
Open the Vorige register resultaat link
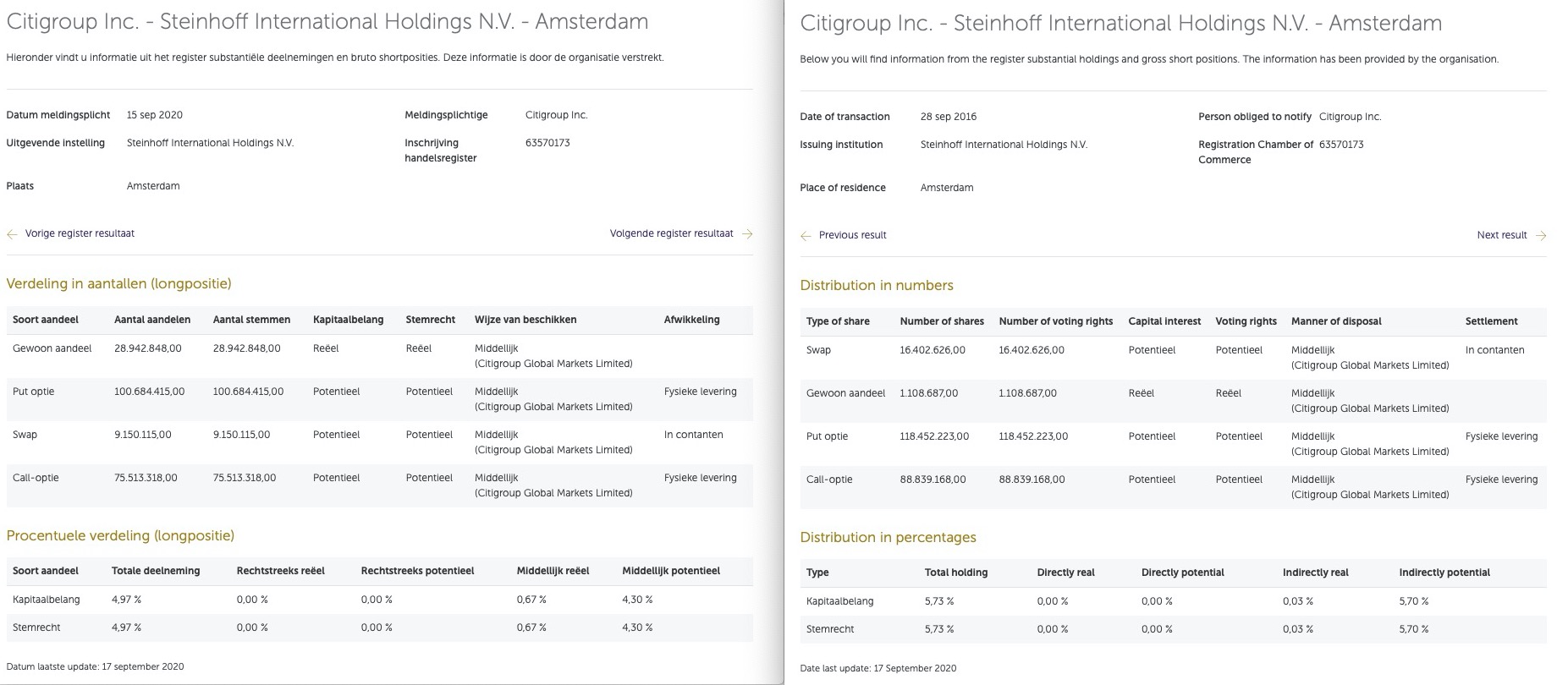80,233
